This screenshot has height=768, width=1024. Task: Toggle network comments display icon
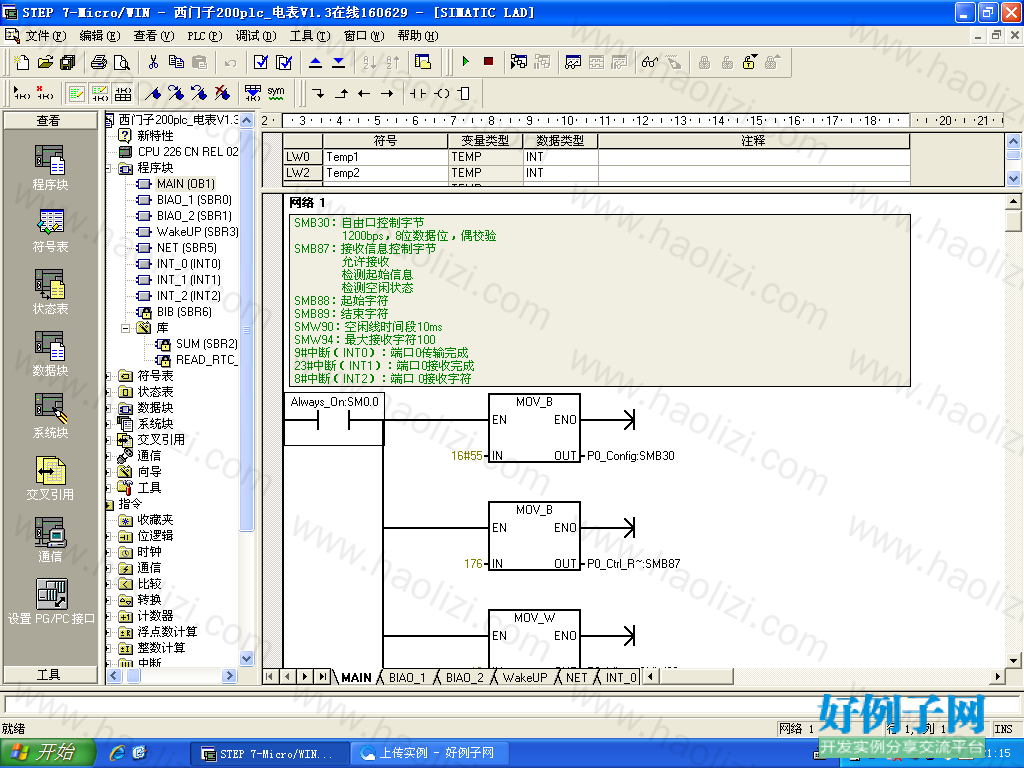100,93
